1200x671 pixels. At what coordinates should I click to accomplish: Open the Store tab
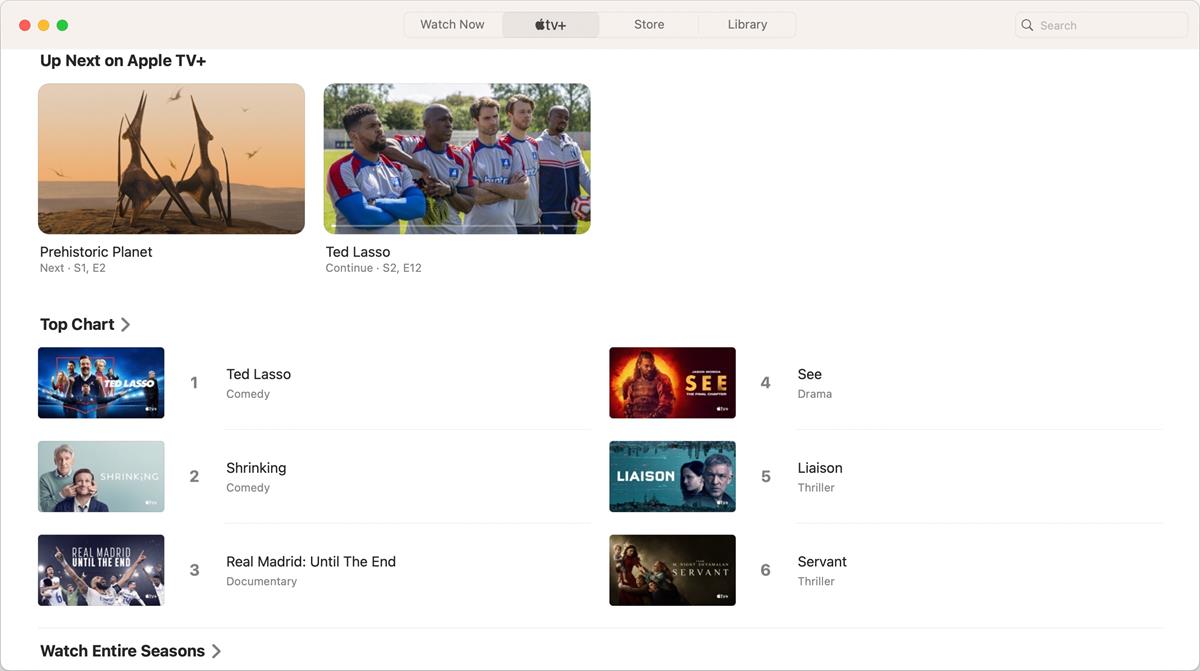pyautogui.click(x=649, y=25)
